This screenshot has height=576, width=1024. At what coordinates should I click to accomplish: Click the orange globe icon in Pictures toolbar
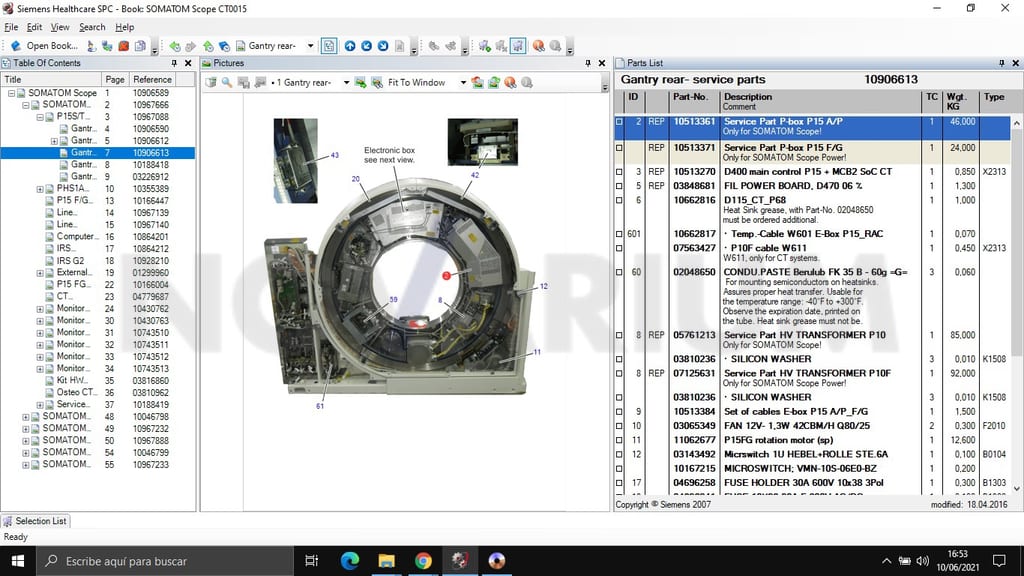(510, 82)
